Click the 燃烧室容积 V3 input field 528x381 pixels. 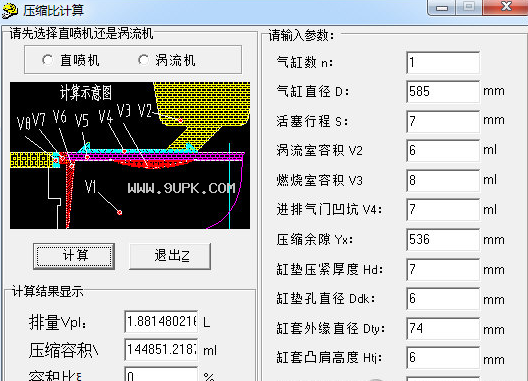pyautogui.click(x=443, y=180)
